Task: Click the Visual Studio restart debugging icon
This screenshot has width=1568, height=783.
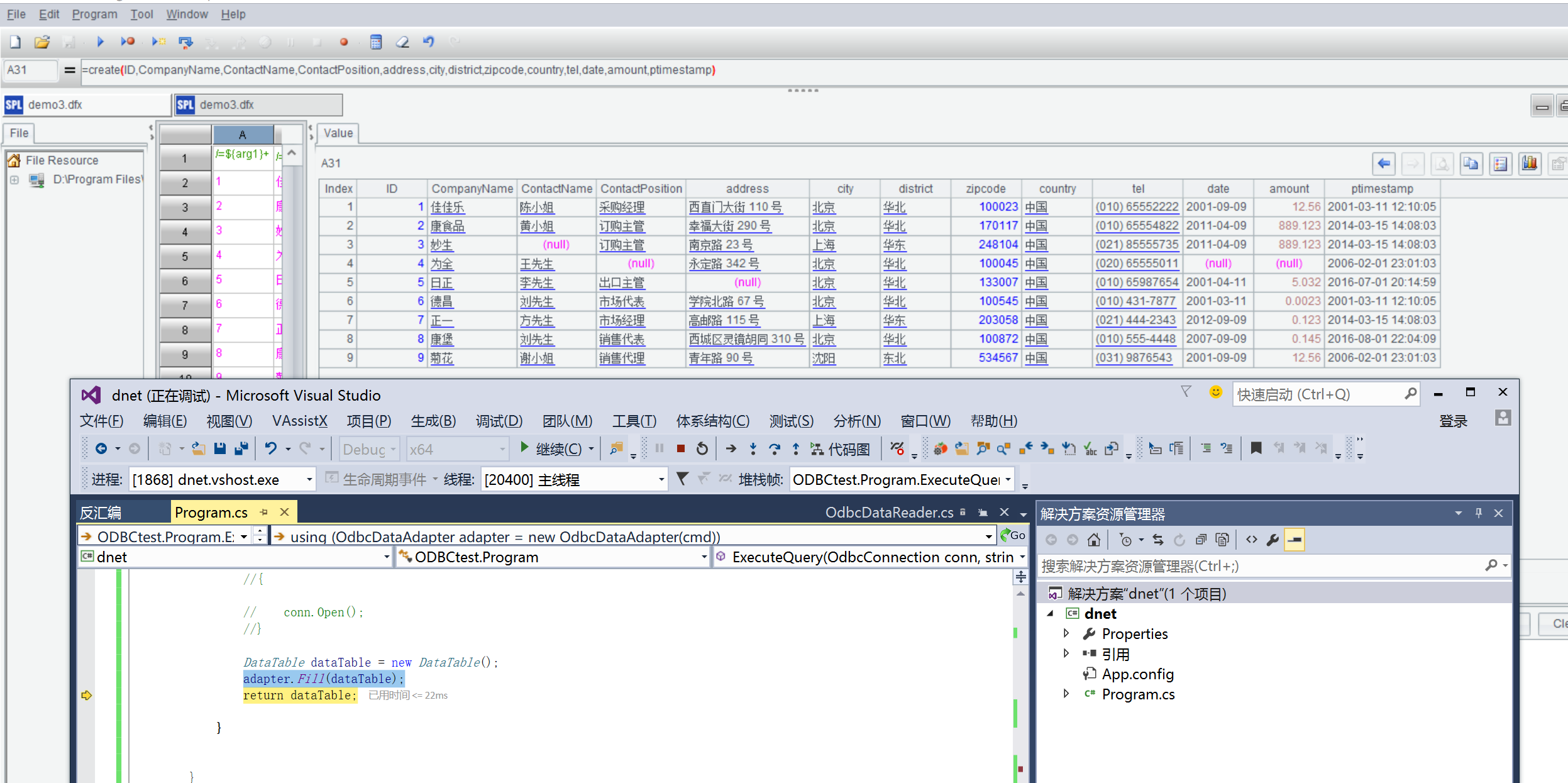Action: pyautogui.click(x=702, y=448)
